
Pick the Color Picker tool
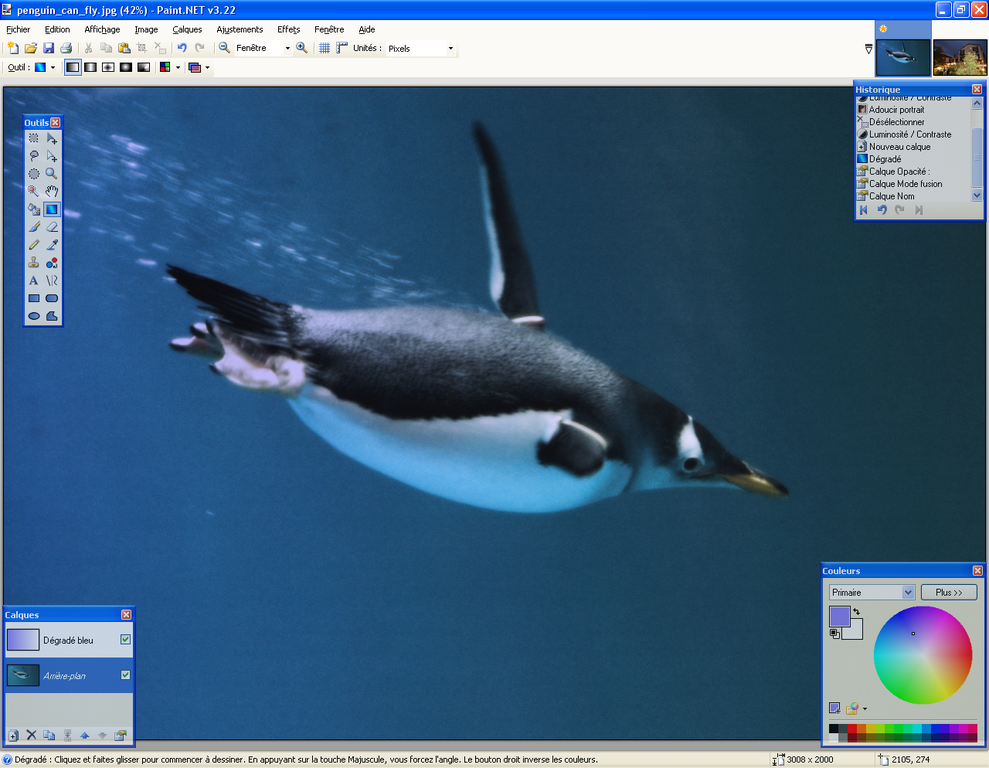(x=51, y=244)
